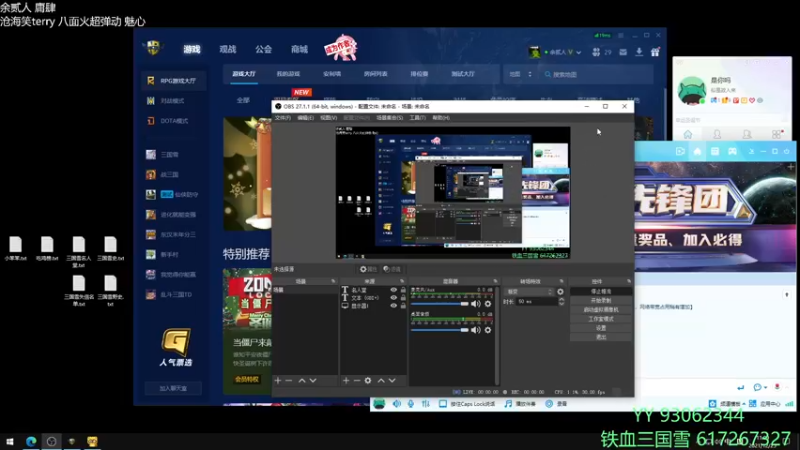Switch to 房间列表 tab in game platform
The image size is (800, 450).
376,74
